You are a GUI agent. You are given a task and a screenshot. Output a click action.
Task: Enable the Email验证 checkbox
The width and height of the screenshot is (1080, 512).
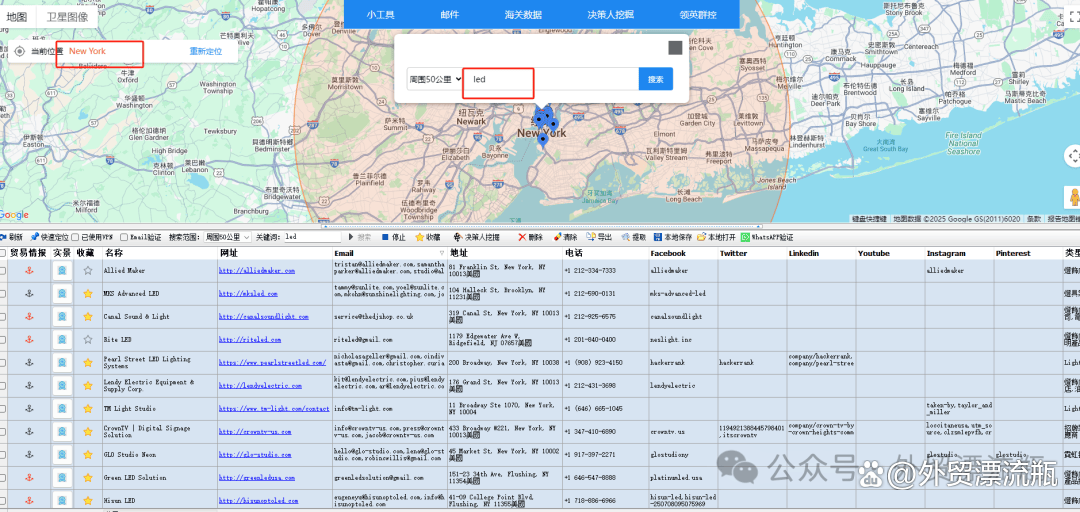[124, 237]
